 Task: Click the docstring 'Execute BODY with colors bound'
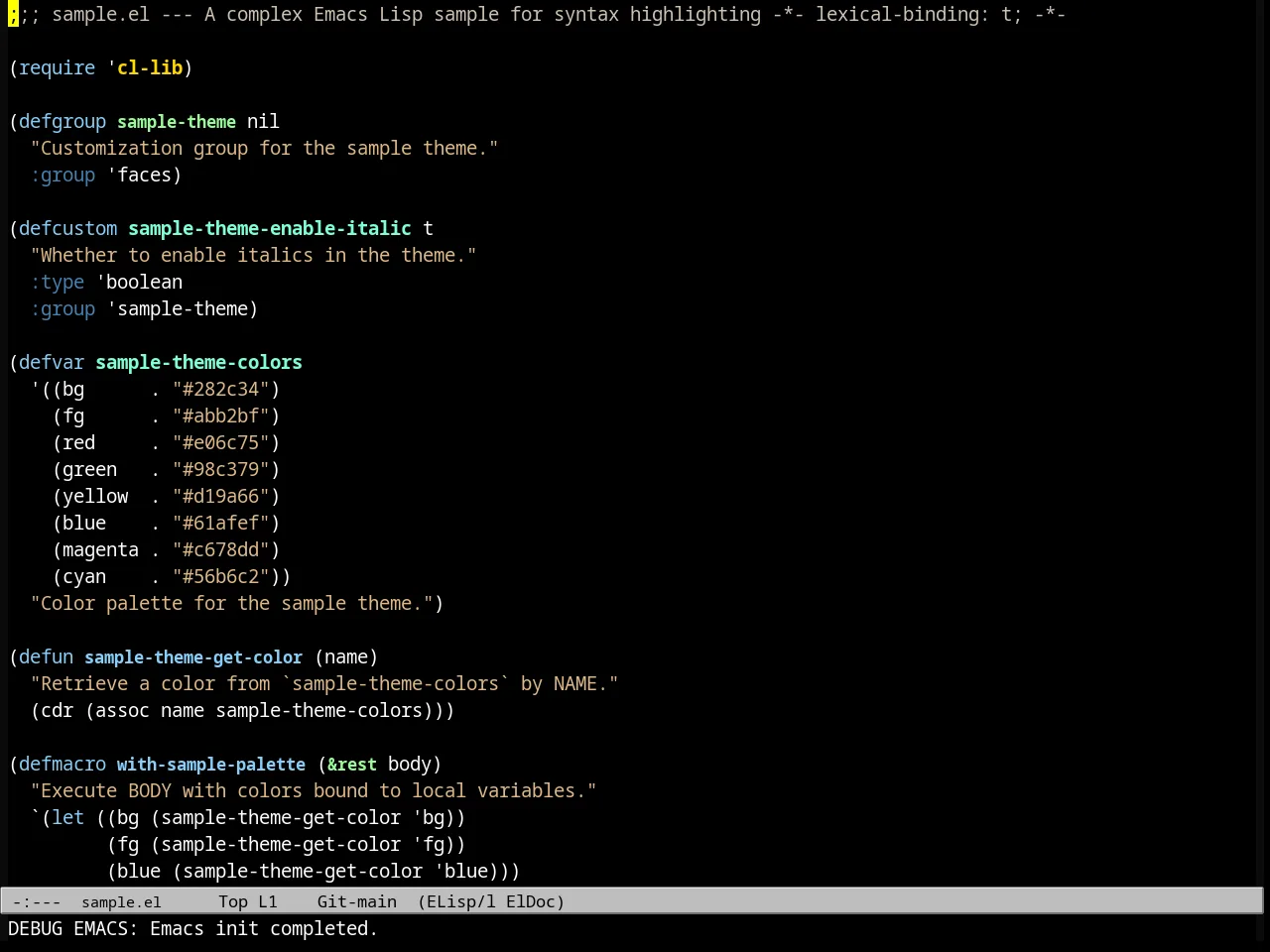(x=314, y=790)
